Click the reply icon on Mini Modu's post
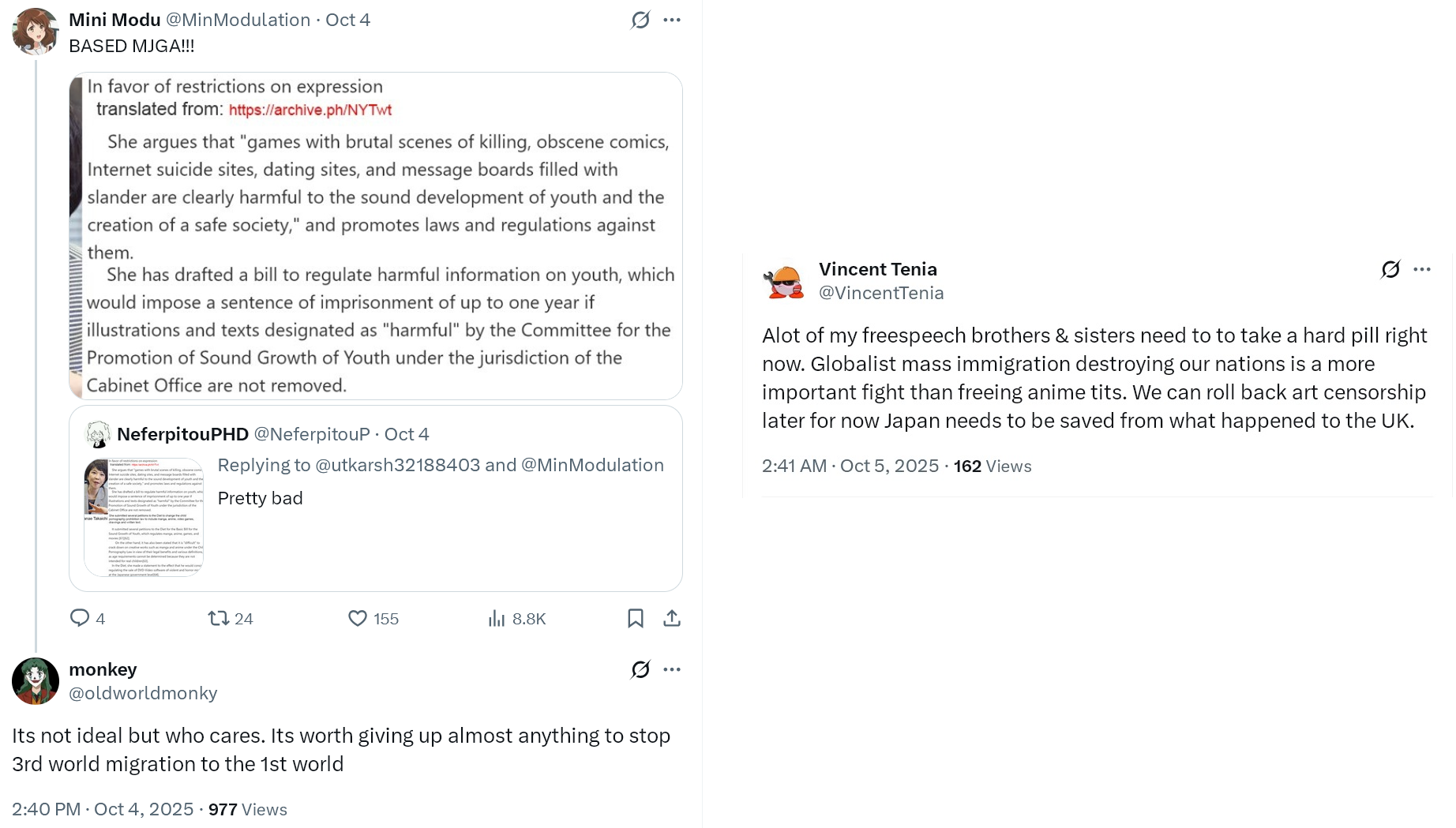The width and height of the screenshot is (1456, 828). pos(80,618)
